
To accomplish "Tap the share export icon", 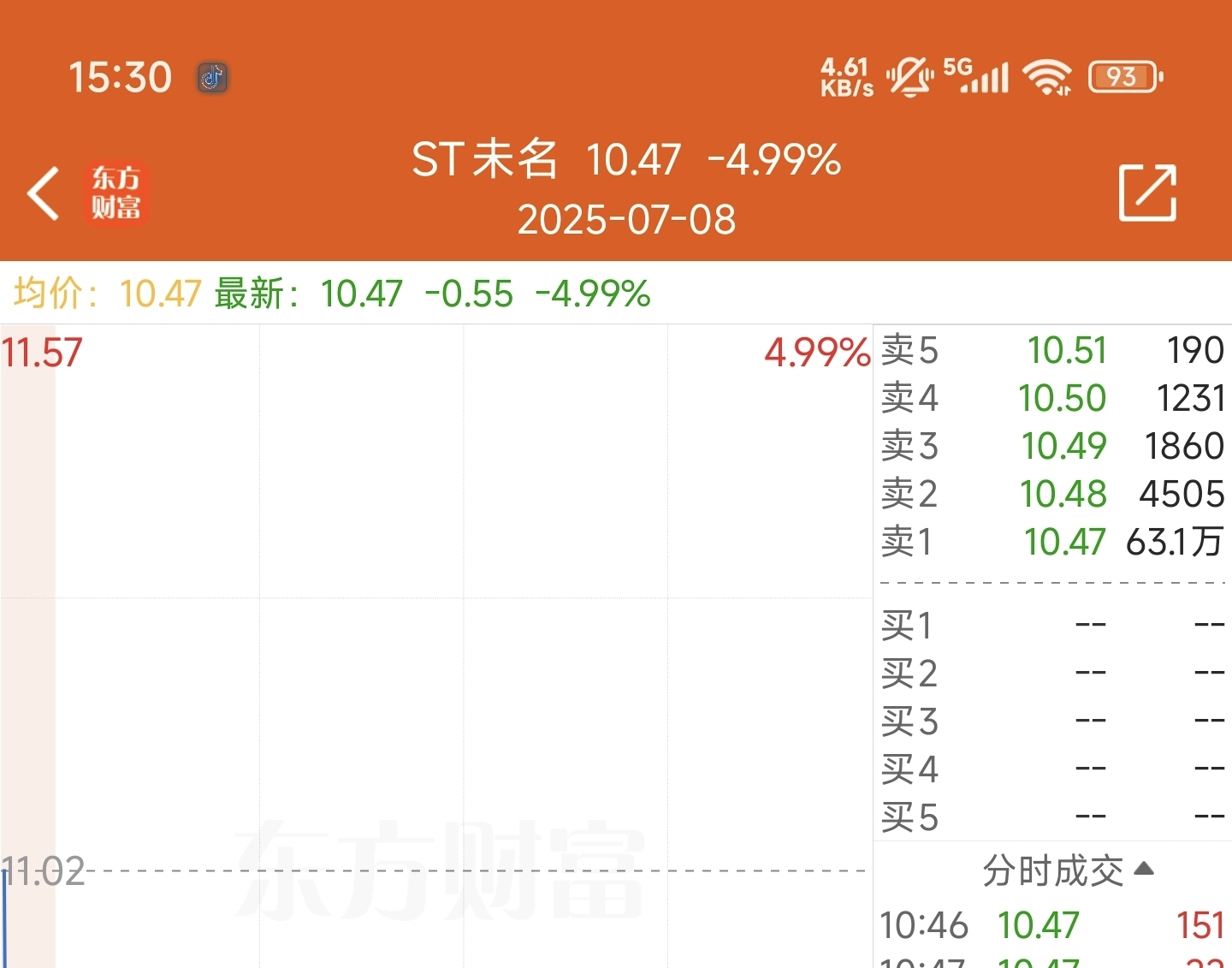I will click(x=1148, y=193).
